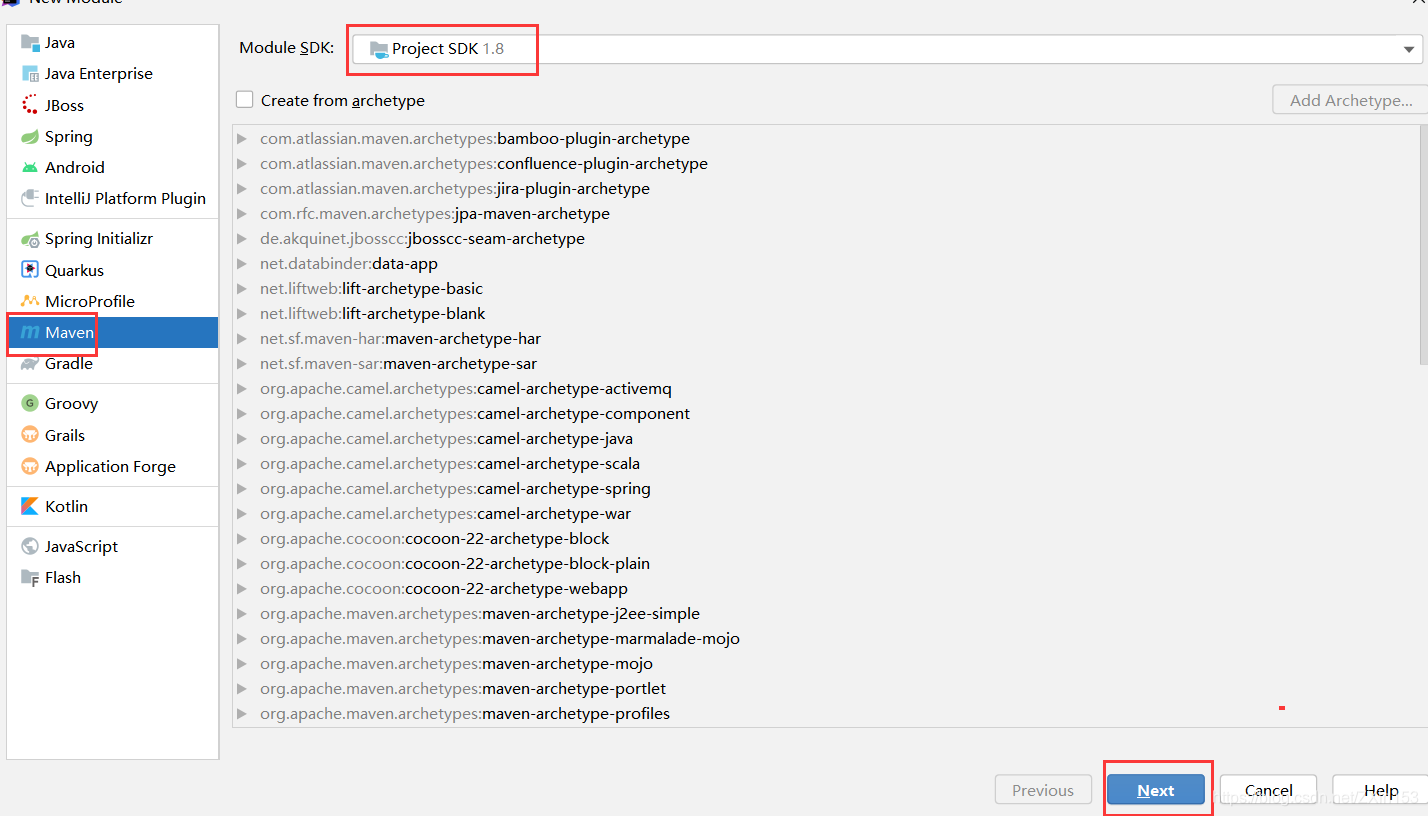Click the Java folder icon in sidebar

(30, 43)
